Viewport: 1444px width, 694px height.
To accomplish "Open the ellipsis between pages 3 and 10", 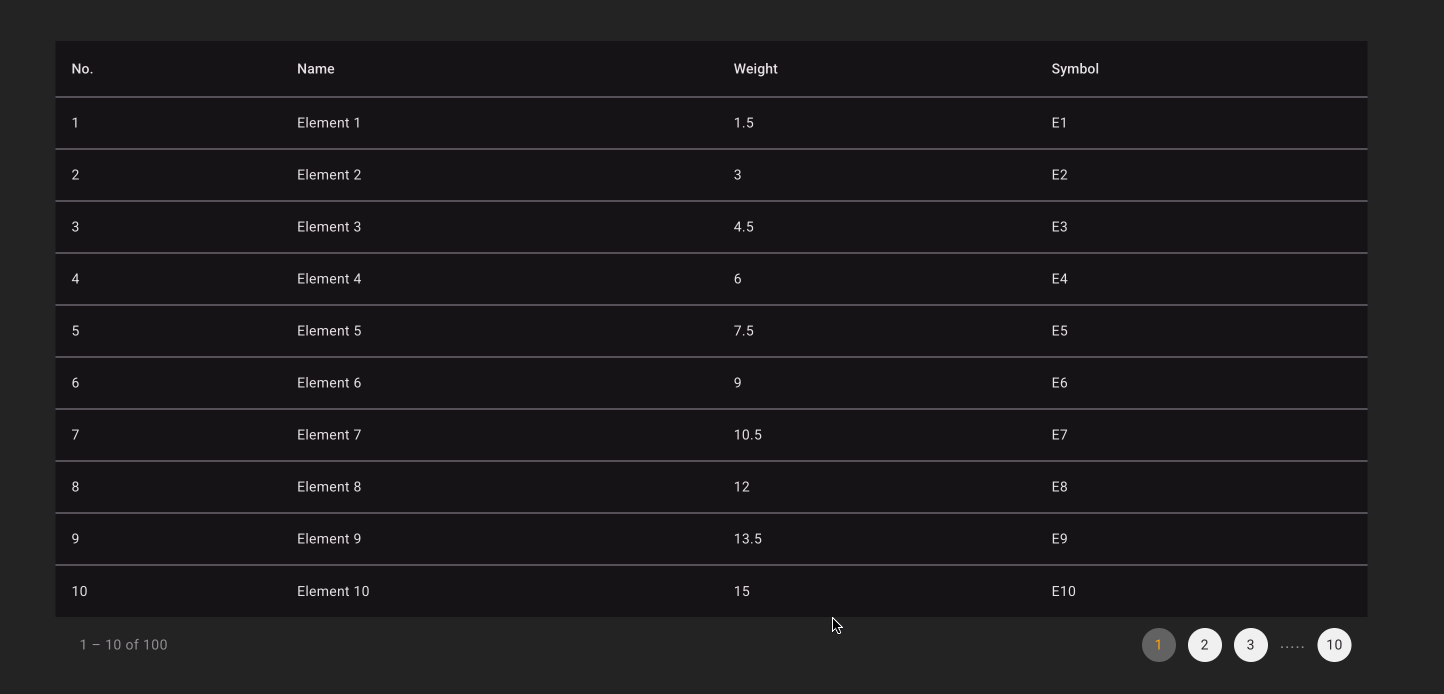I will click(x=1292, y=645).
